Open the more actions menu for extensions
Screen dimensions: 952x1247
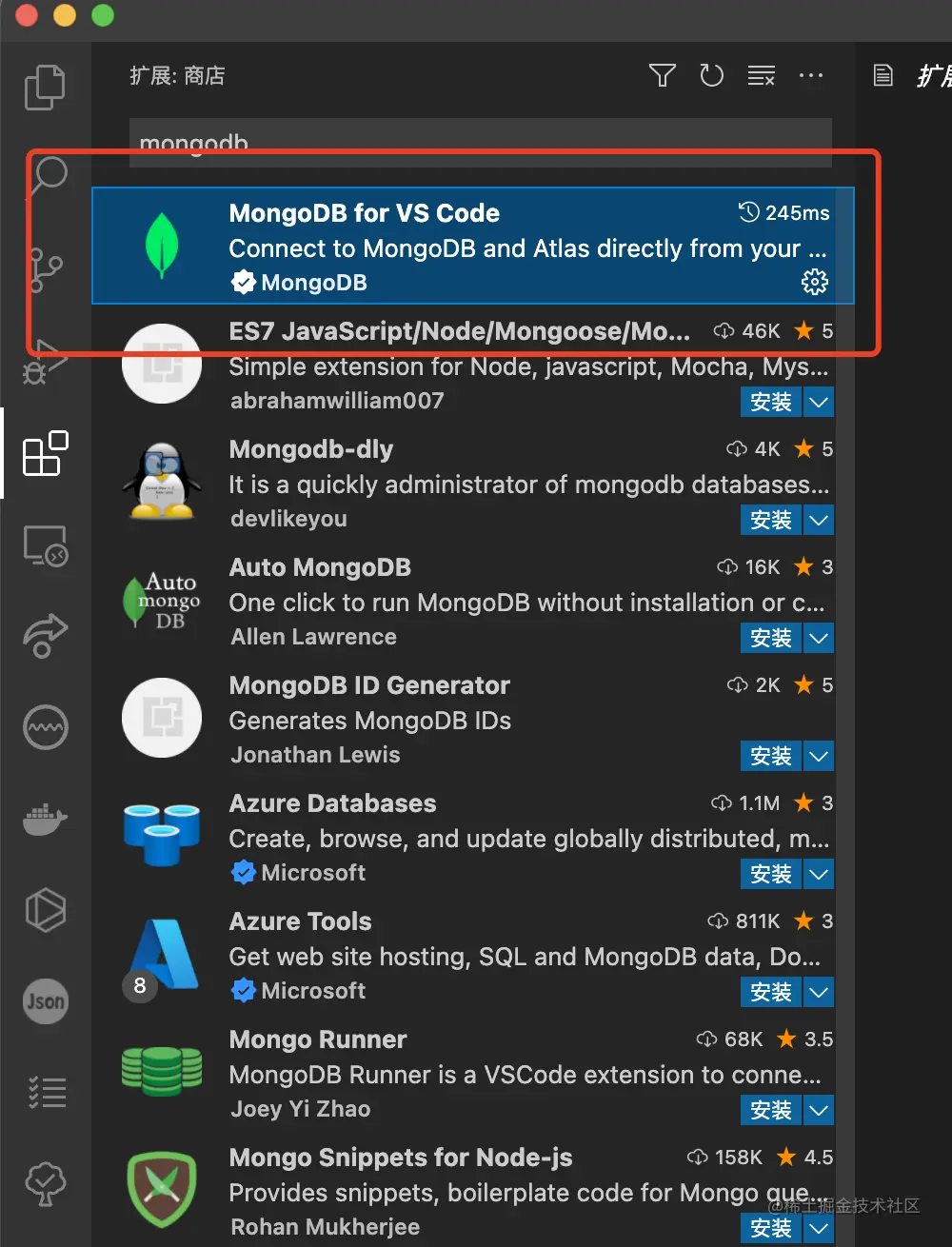811,75
